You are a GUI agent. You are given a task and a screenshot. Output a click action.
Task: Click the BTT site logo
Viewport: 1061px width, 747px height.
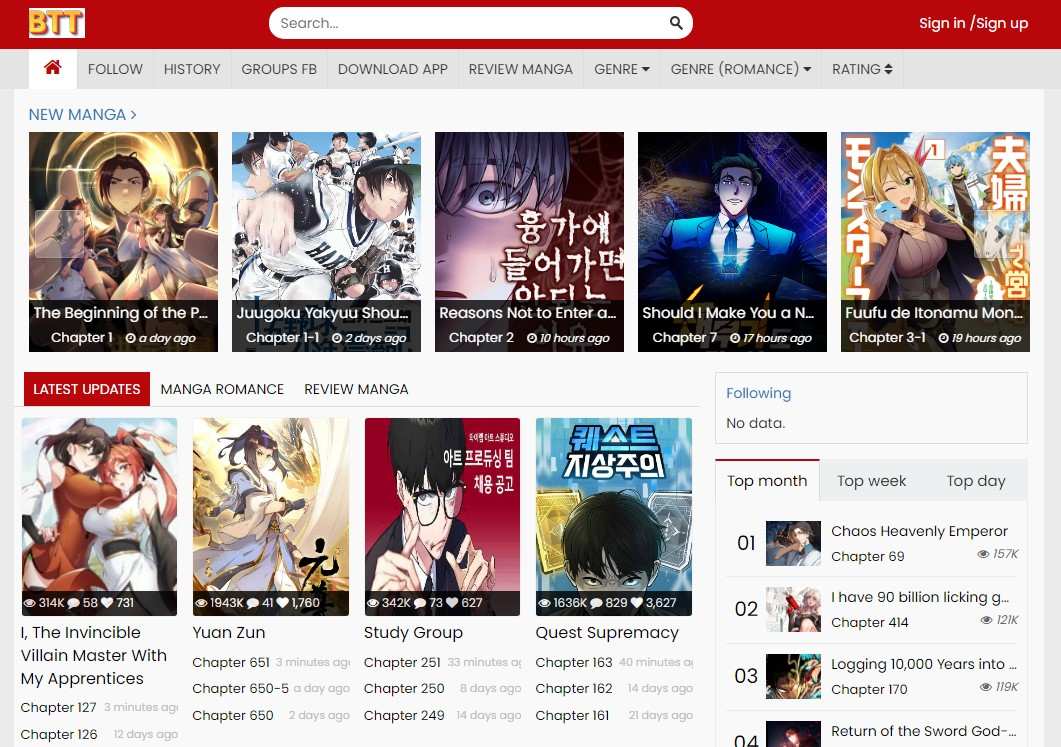pyautogui.click(x=57, y=23)
